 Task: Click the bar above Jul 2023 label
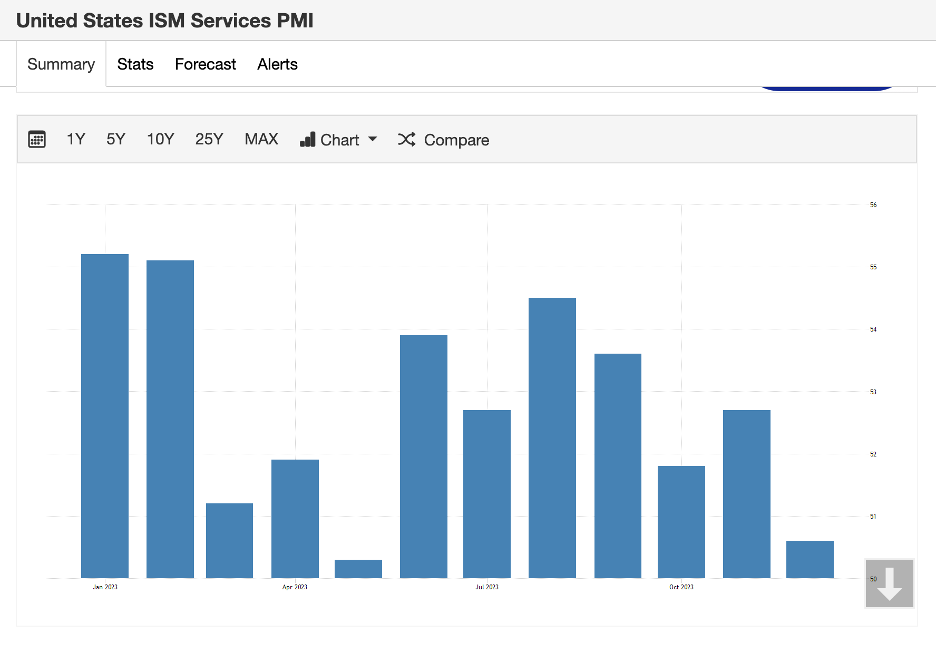[487, 493]
